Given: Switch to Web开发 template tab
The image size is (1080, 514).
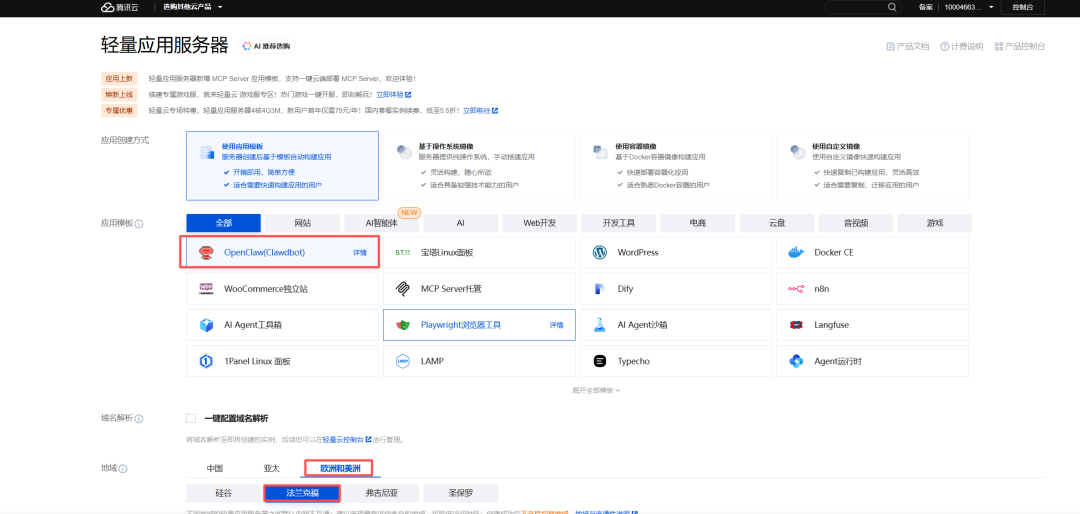Looking at the screenshot, I should pos(539,223).
